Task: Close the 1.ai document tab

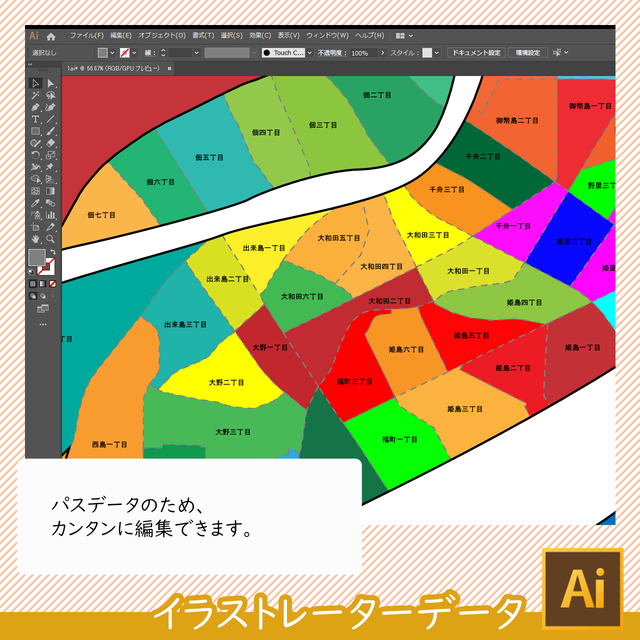Action: tap(169, 69)
